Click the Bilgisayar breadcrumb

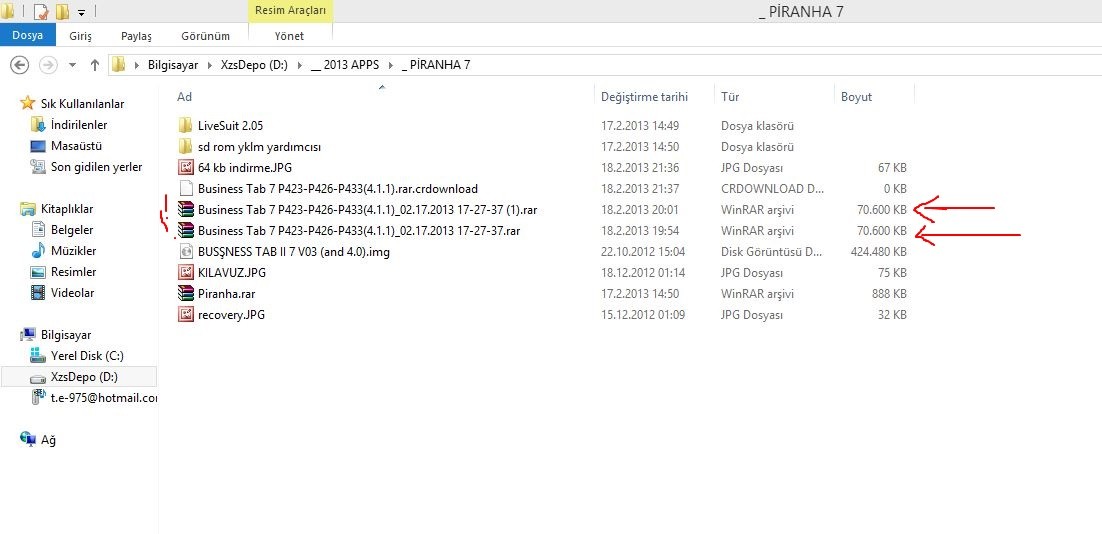click(x=173, y=65)
